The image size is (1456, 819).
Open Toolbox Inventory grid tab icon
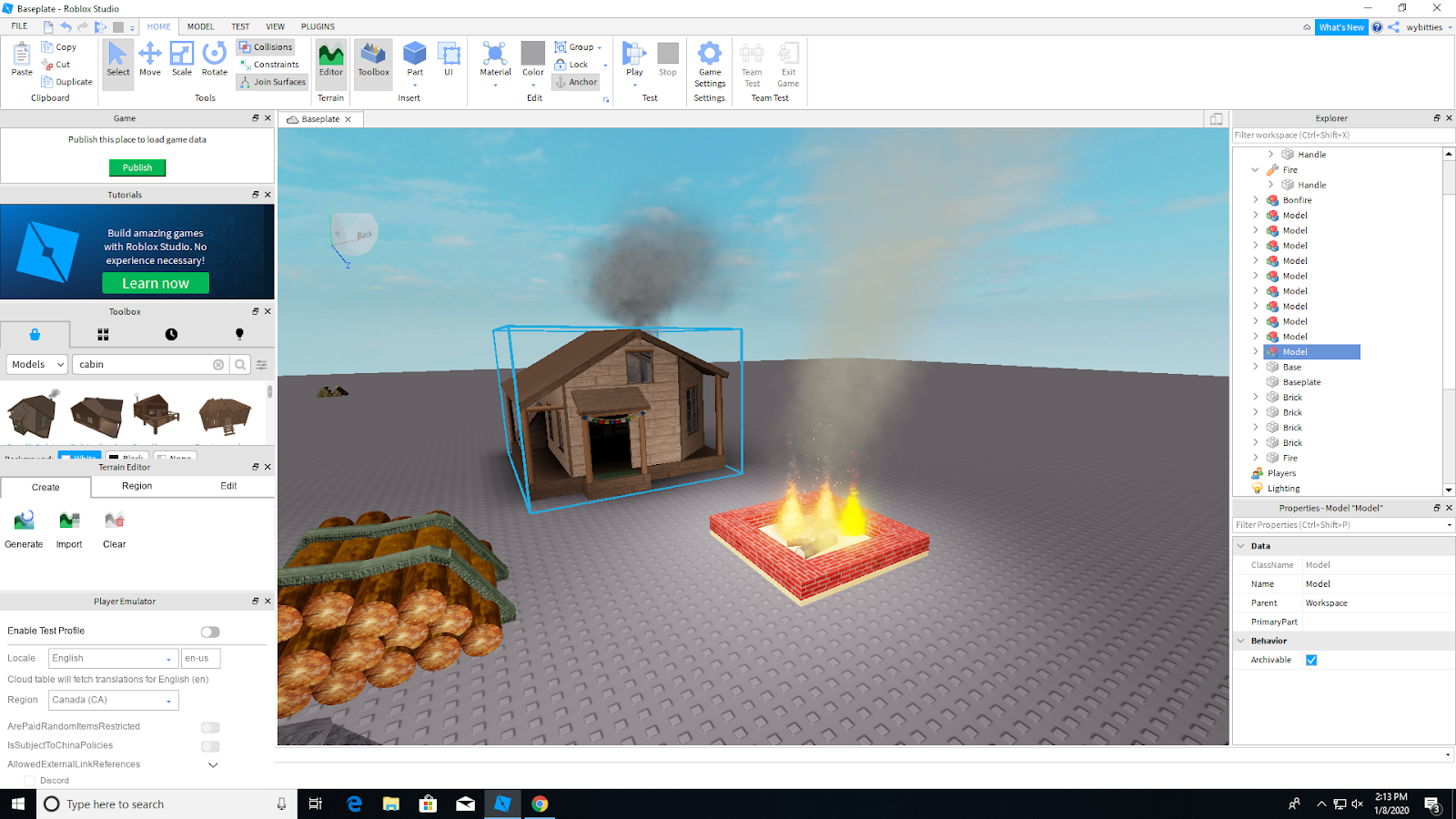[x=103, y=335]
